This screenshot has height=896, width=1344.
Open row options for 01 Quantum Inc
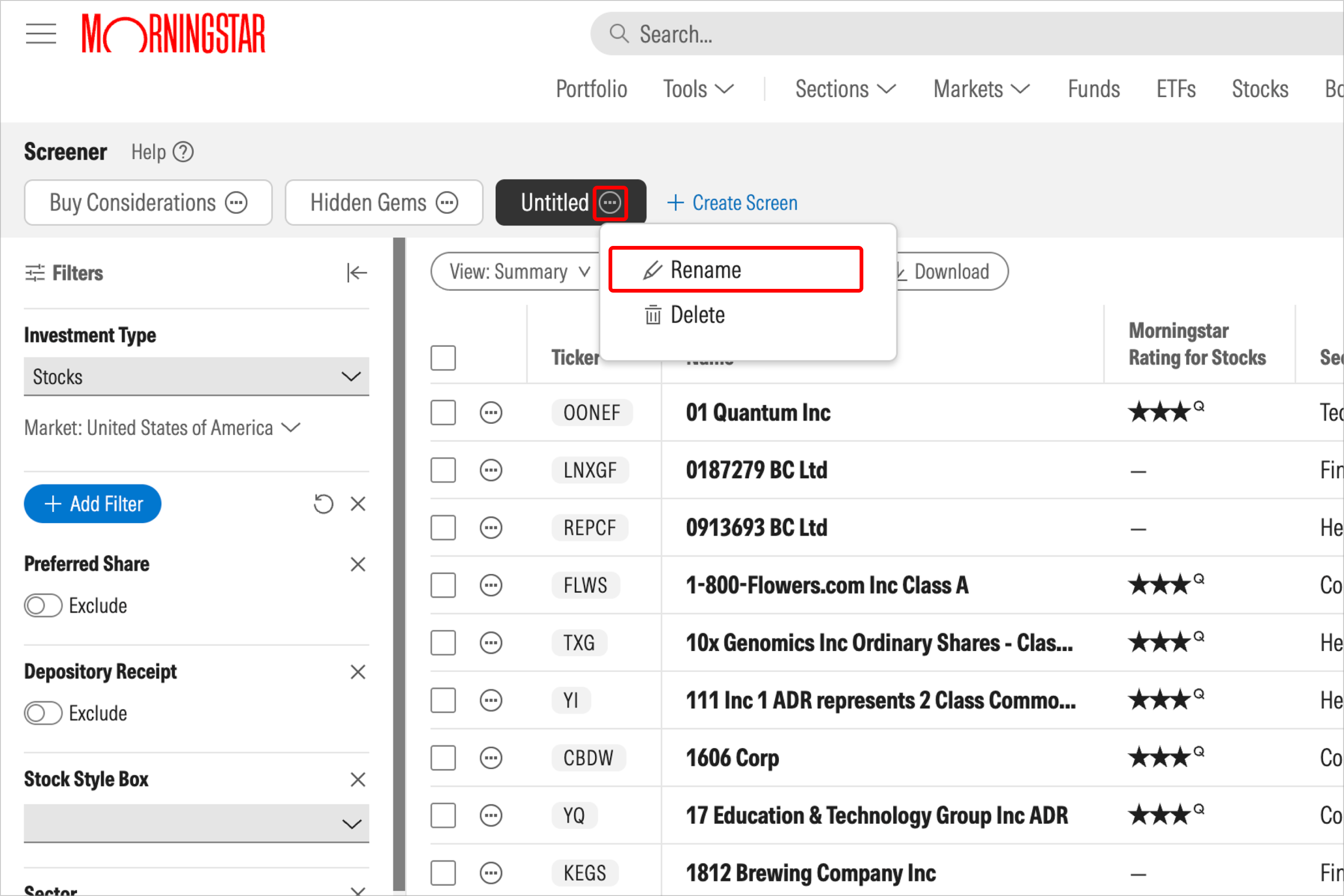coord(491,413)
